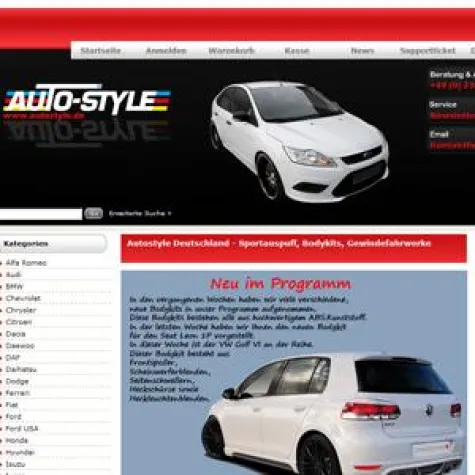This screenshot has height=475, width=475.
Task: Select Hyundai category
Action: pyautogui.click(x=20, y=452)
